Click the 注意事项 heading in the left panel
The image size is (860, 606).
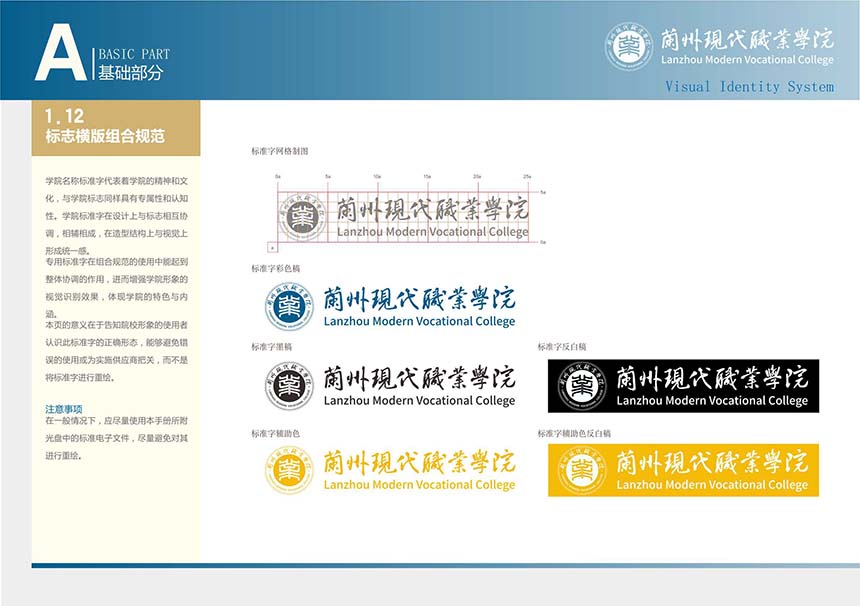coord(64,409)
